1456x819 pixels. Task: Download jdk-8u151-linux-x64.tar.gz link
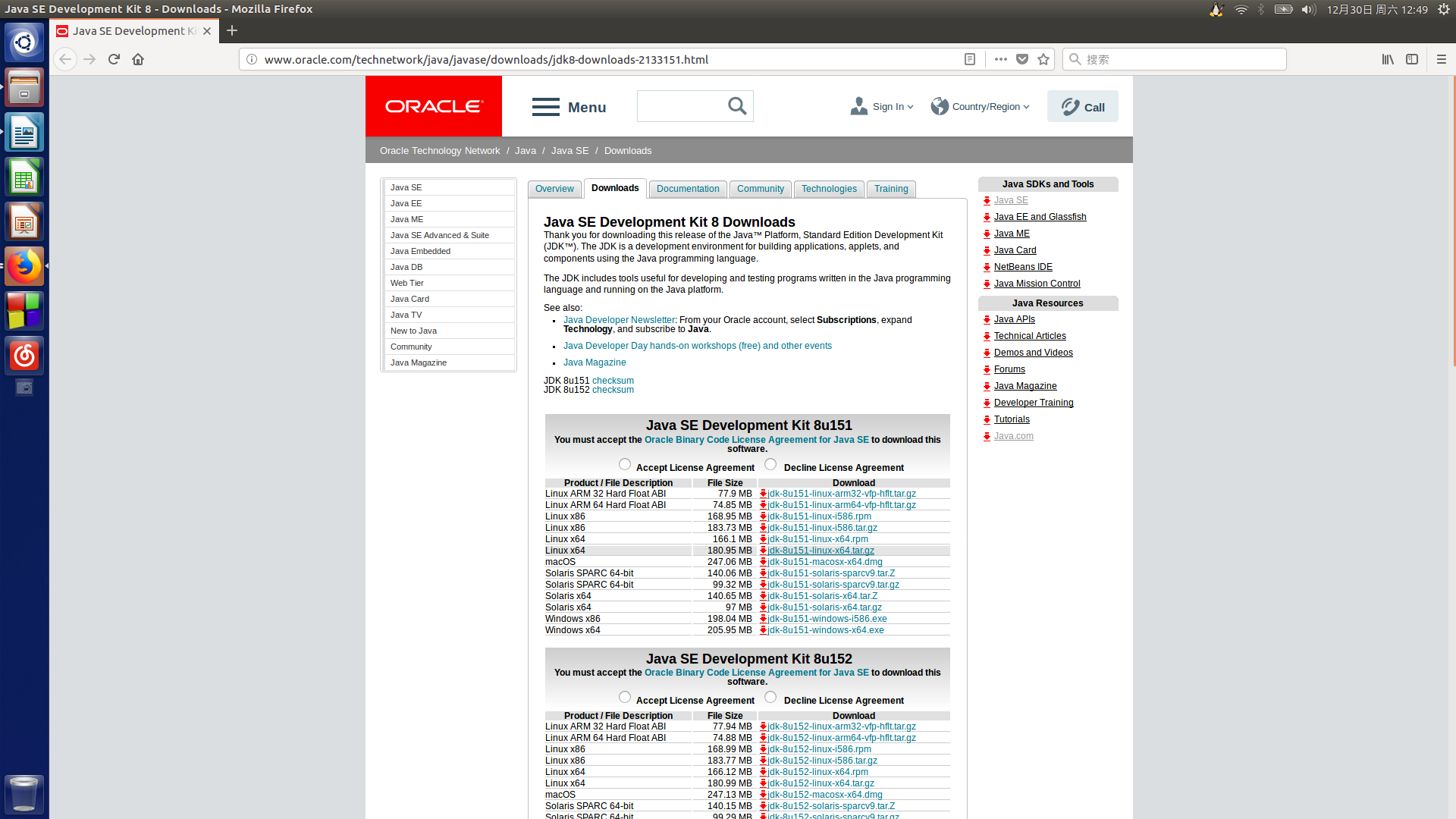(821, 551)
